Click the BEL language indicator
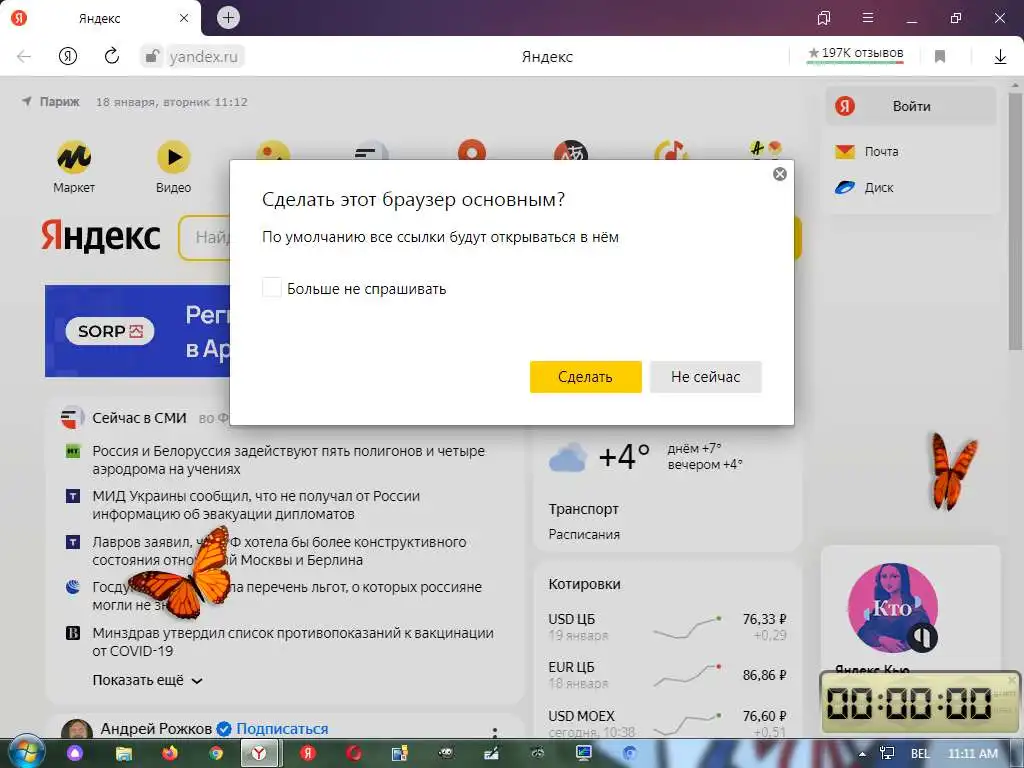1024x768 pixels. pyautogui.click(x=920, y=754)
